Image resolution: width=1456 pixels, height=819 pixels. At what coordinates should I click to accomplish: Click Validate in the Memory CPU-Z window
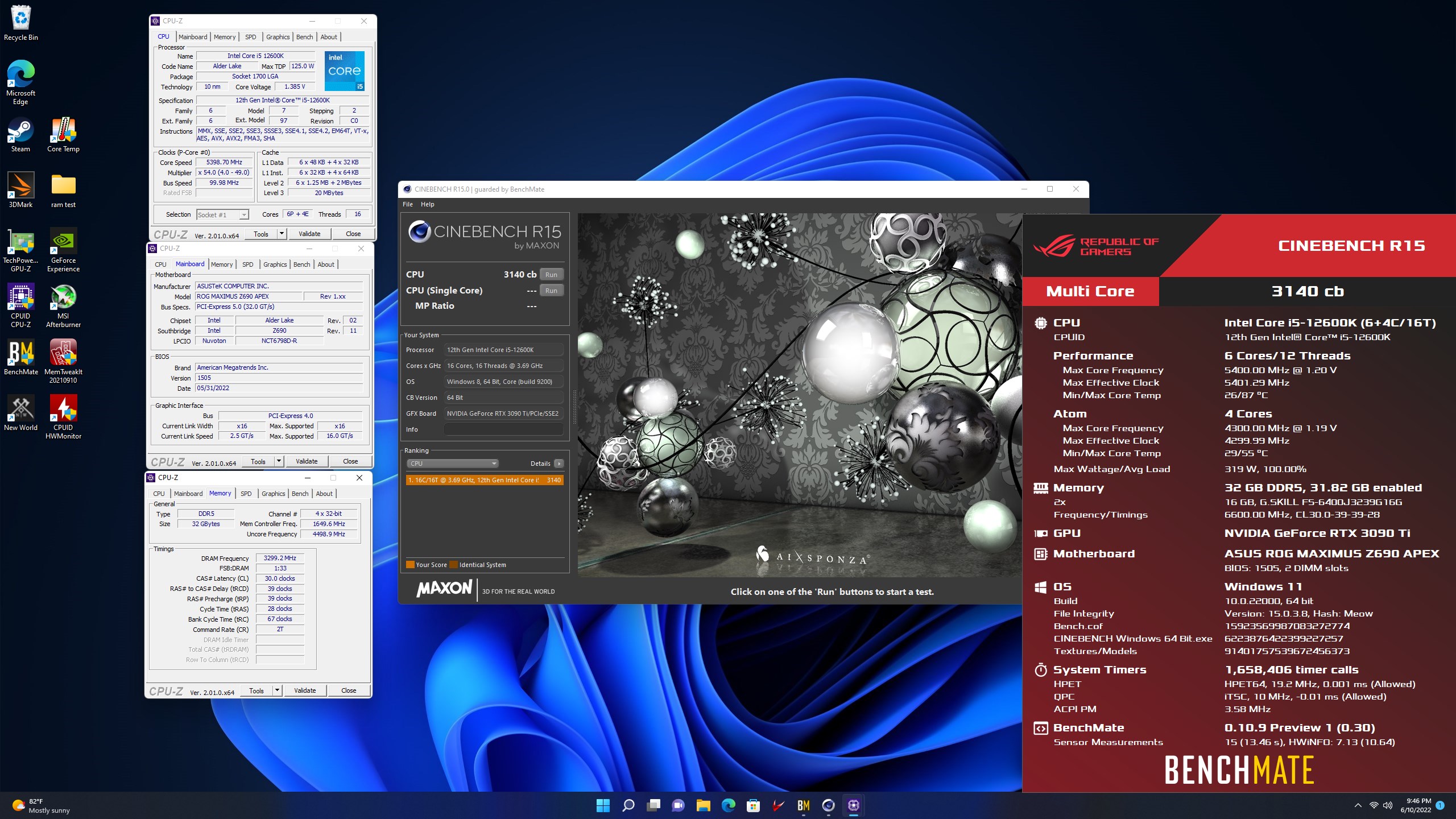point(305,690)
